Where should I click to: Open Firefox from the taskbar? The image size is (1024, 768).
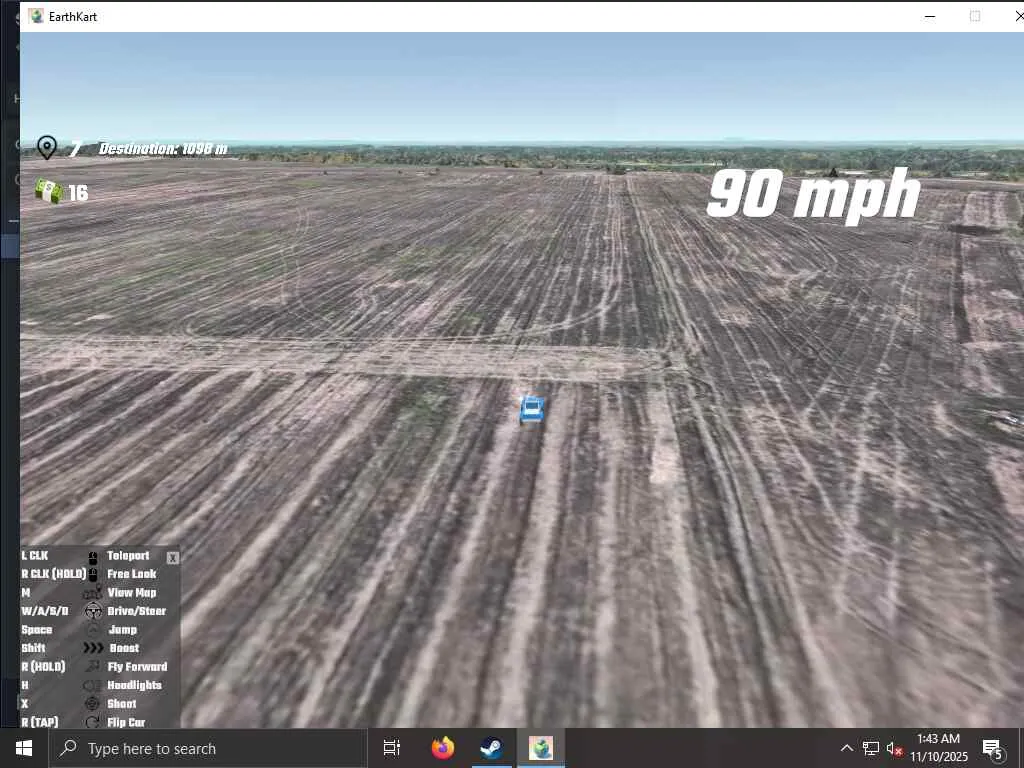[443, 748]
